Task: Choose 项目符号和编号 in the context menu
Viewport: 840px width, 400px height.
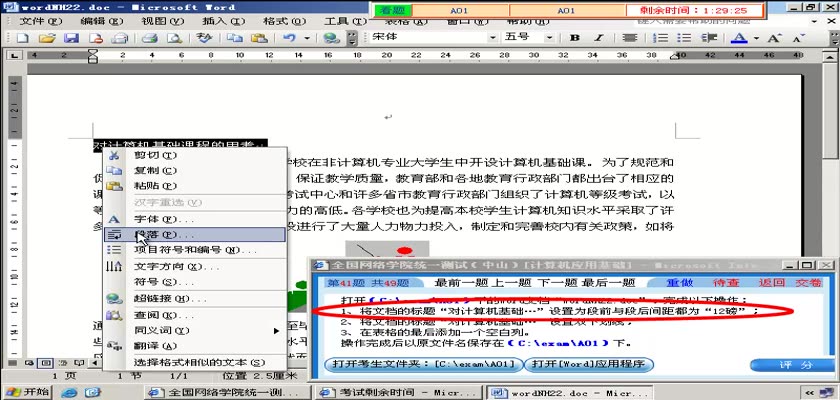Action: pyautogui.click(x=195, y=250)
